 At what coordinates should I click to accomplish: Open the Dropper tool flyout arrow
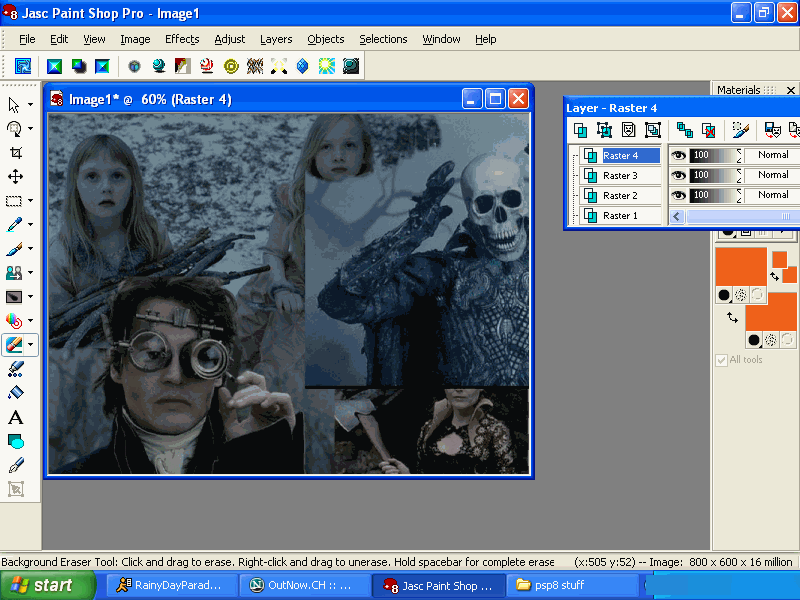(31, 224)
